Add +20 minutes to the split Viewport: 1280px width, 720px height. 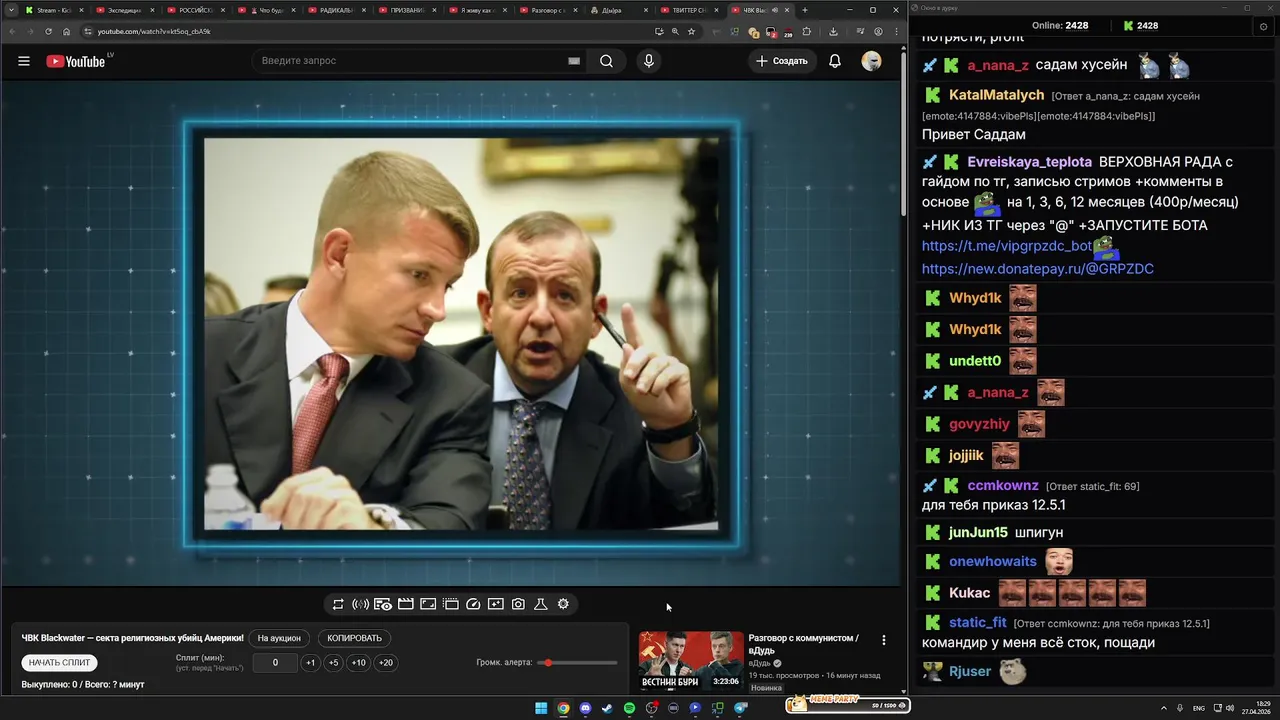point(385,663)
